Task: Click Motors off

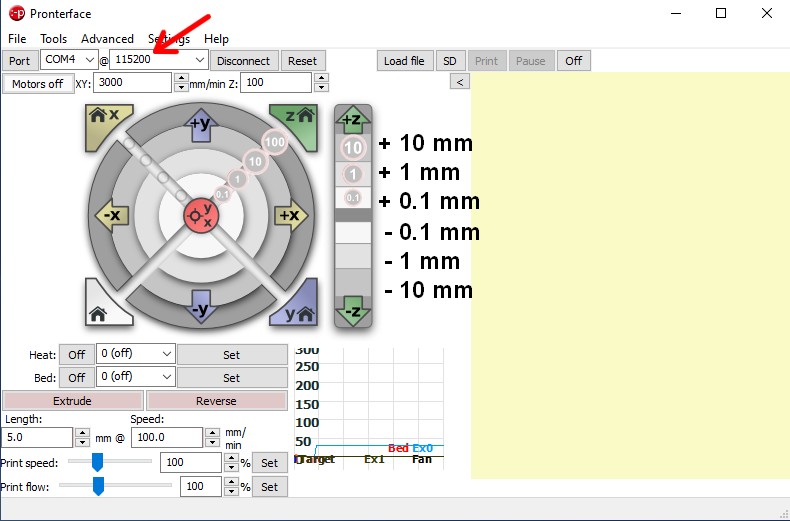Action: (x=38, y=84)
